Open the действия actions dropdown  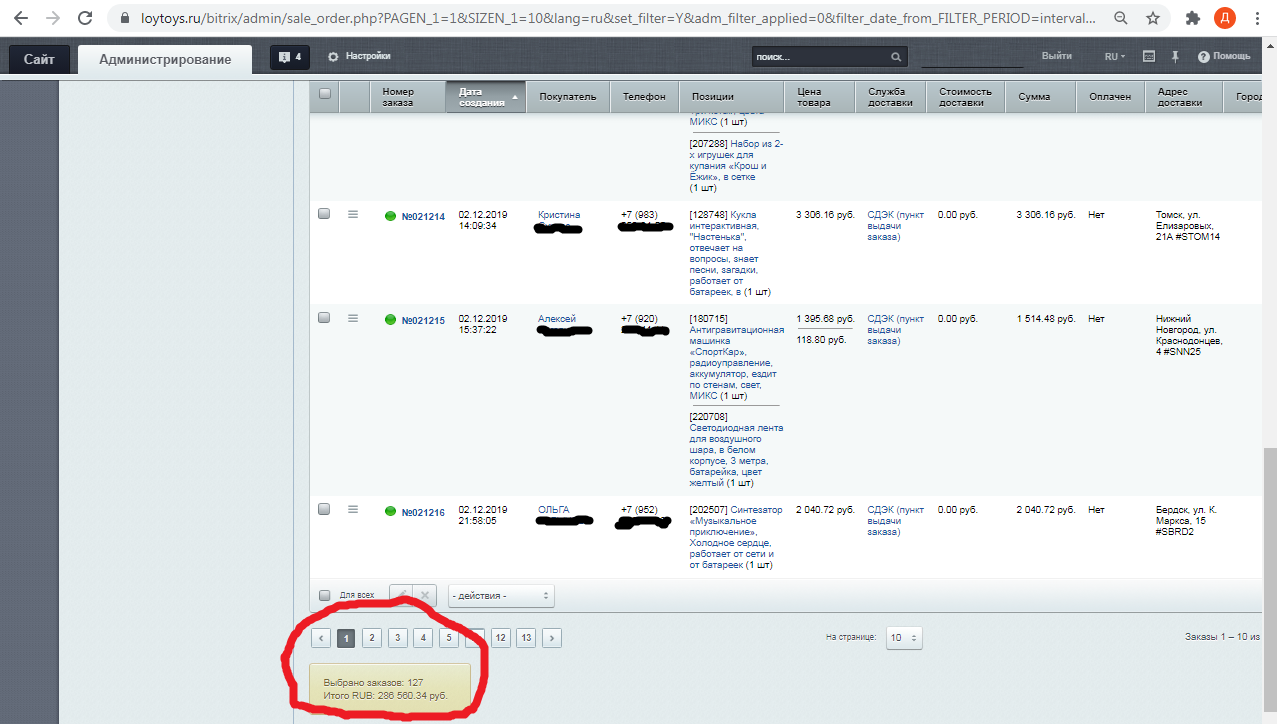tap(501, 595)
